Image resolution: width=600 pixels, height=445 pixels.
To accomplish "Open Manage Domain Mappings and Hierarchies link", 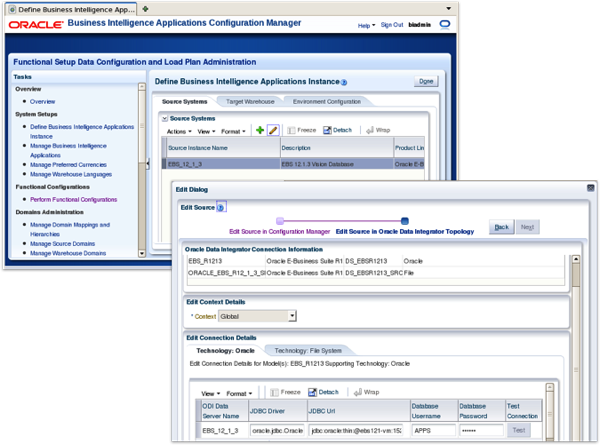I will pyautogui.click(x=70, y=229).
